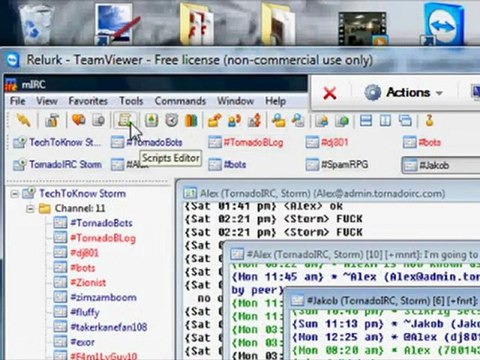The width and height of the screenshot is (480, 360).
Task: Open the Recycle Bin desktop icon
Action: coord(36,23)
